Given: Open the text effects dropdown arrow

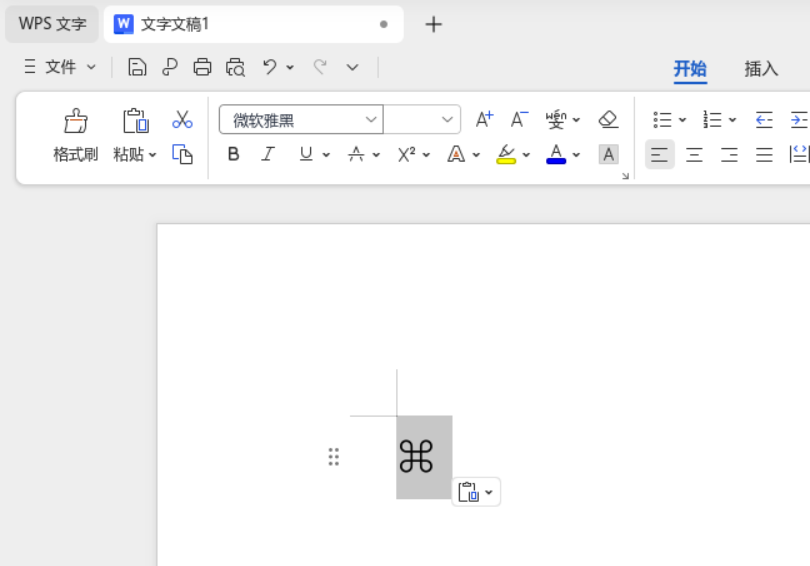Looking at the screenshot, I should tap(476, 154).
